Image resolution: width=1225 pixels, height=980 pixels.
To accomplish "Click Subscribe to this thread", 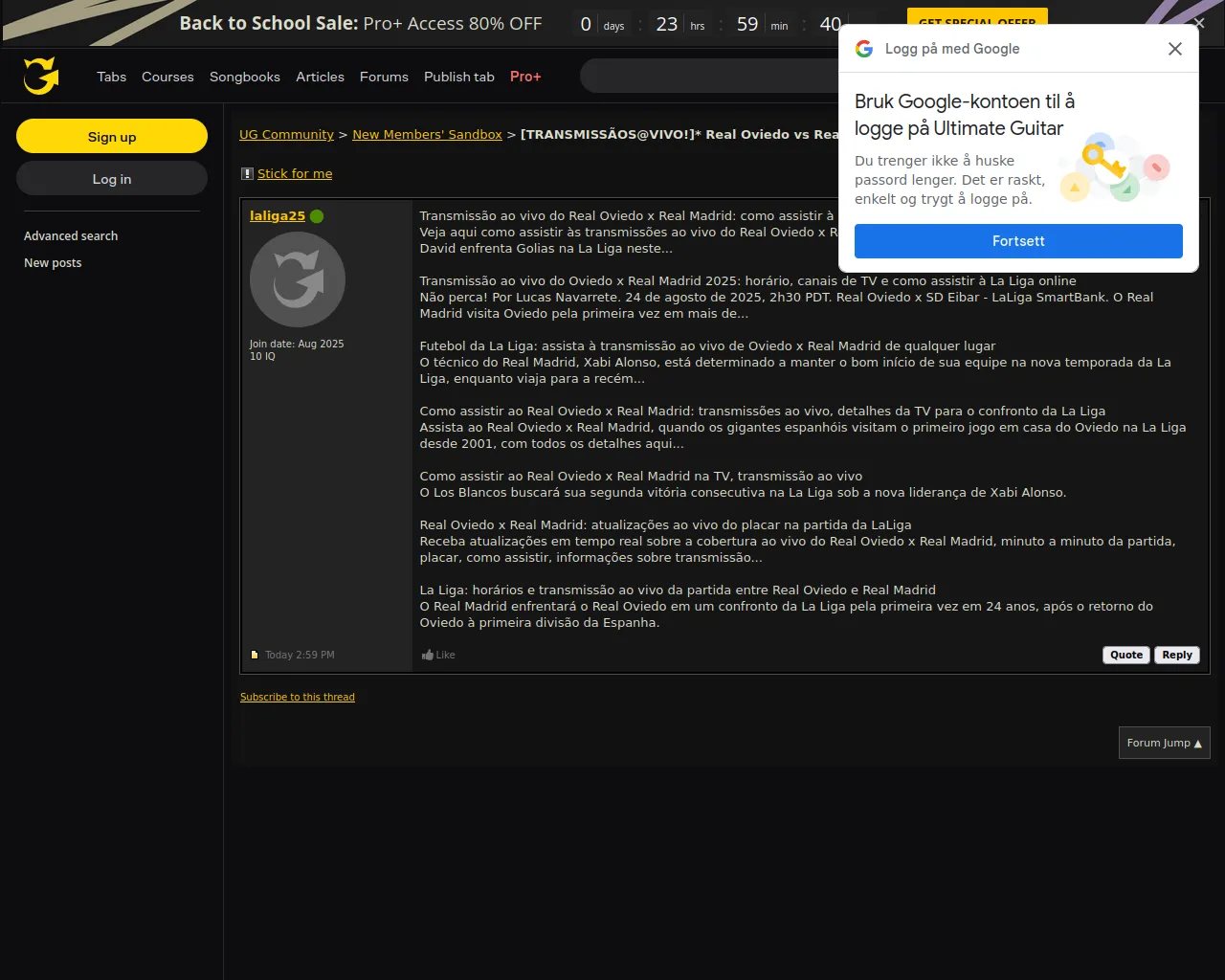I will click(298, 697).
